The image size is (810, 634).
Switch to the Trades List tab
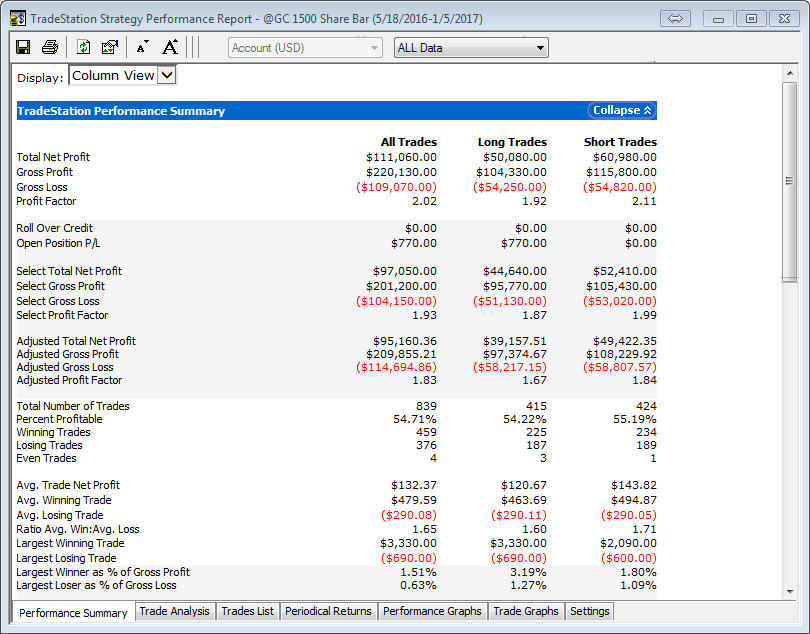(x=247, y=611)
